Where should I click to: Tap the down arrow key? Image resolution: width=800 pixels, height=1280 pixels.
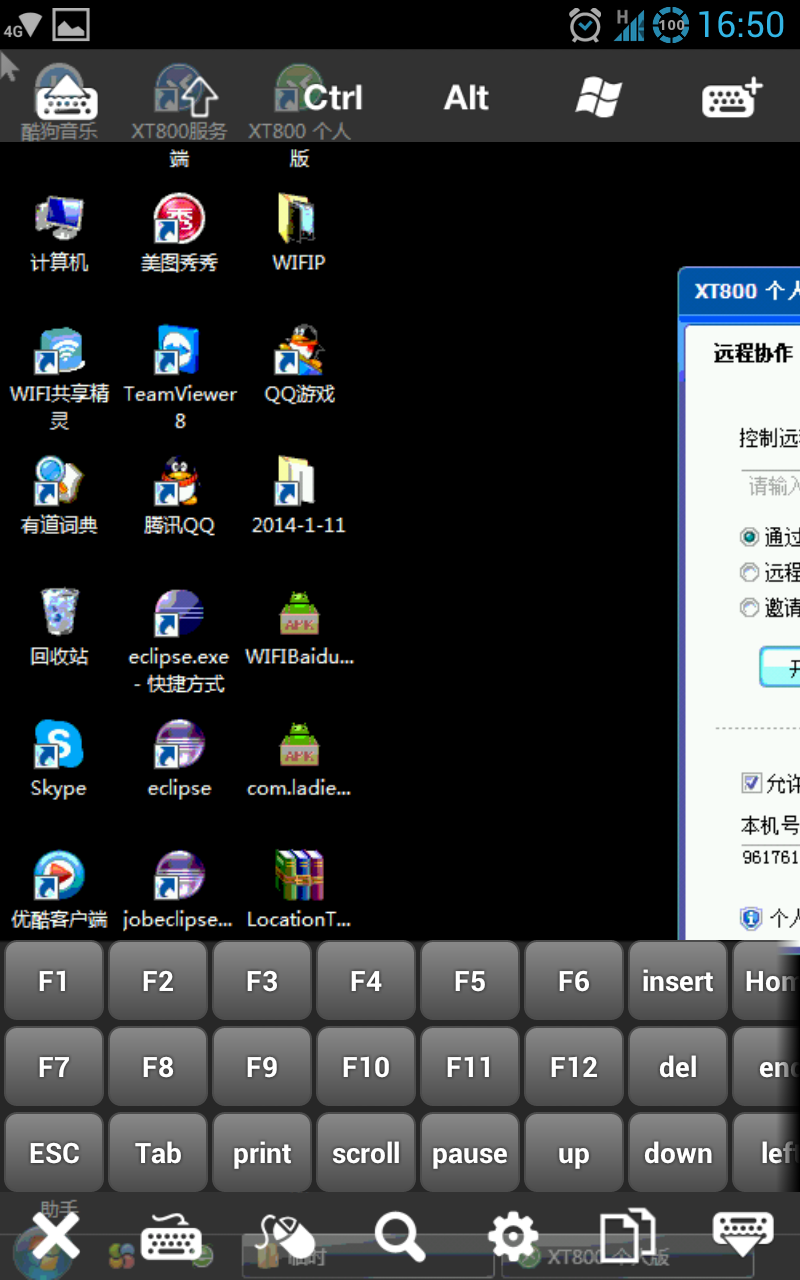[x=678, y=1153]
